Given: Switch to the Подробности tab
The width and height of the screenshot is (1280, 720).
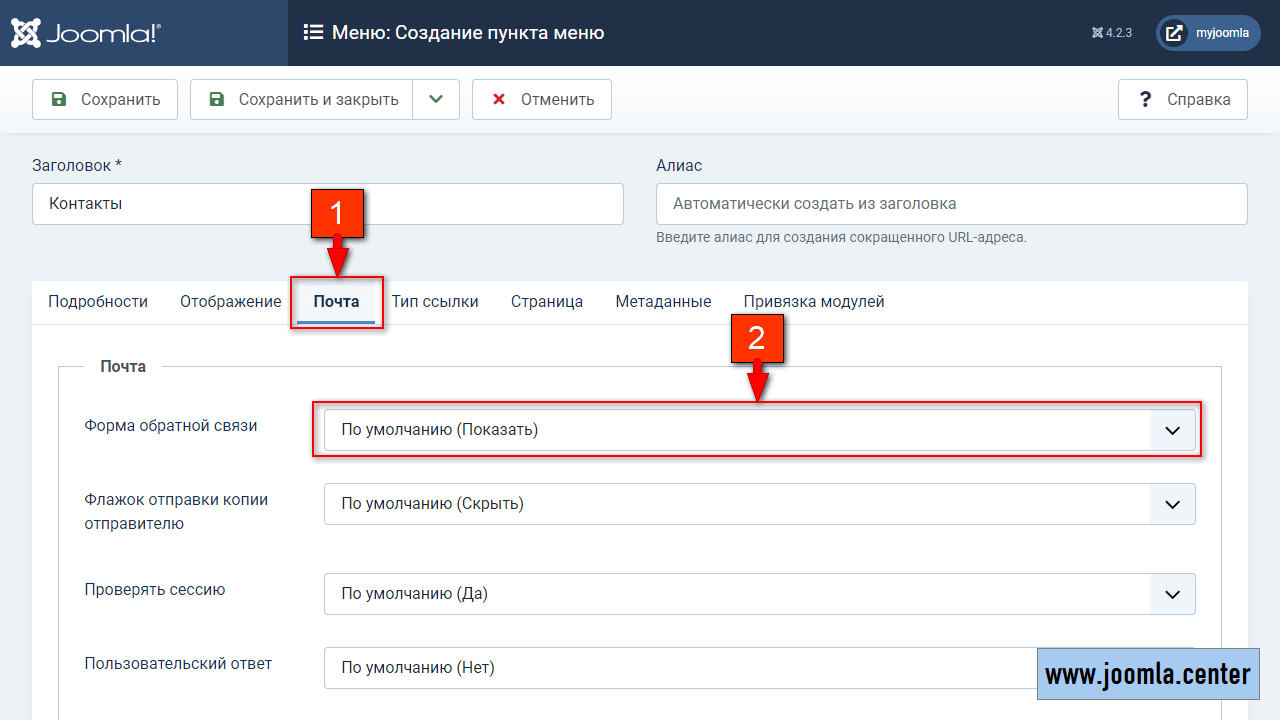Looking at the screenshot, I should point(98,302).
